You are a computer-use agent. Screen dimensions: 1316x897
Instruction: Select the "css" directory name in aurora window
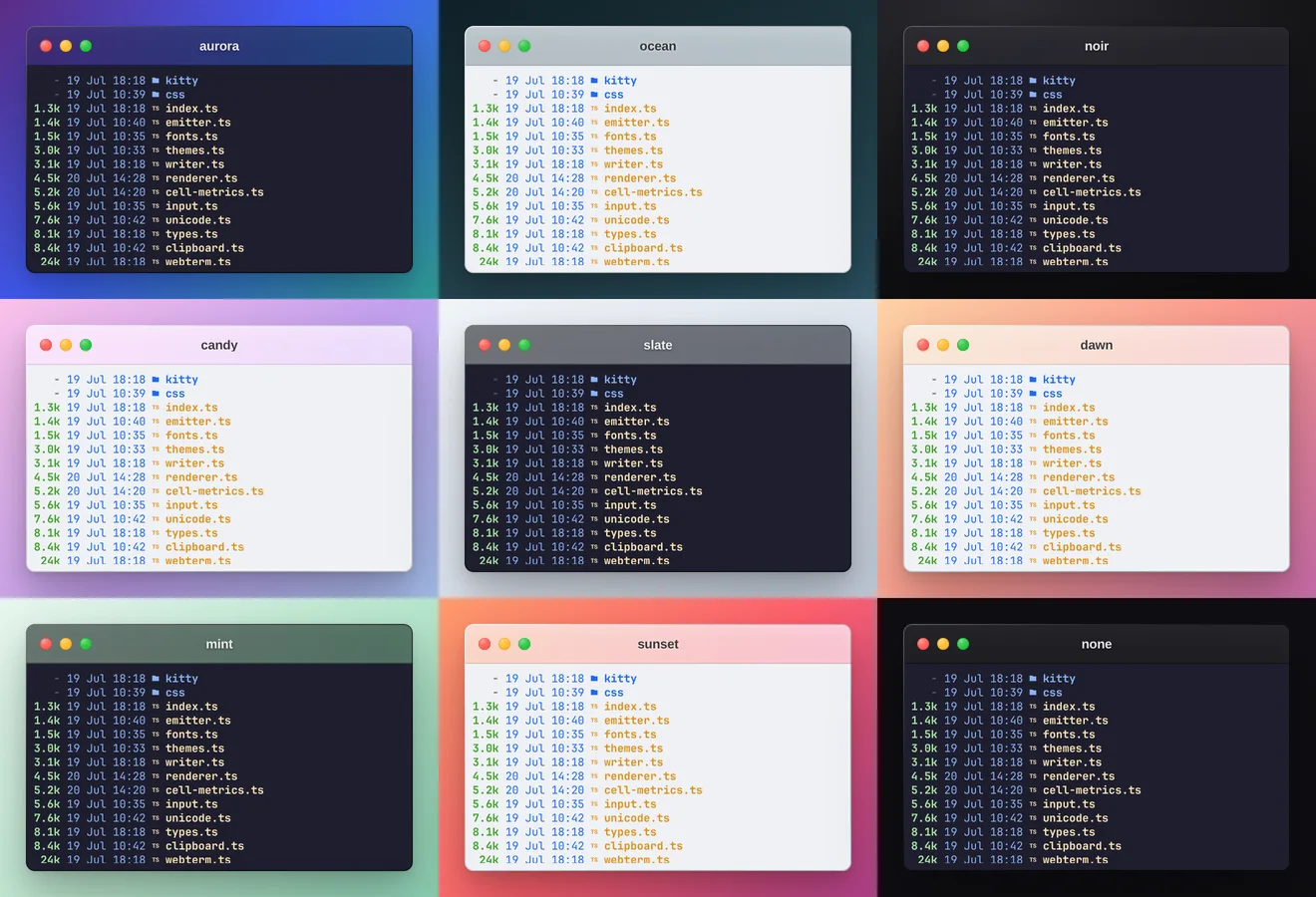click(175, 95)
